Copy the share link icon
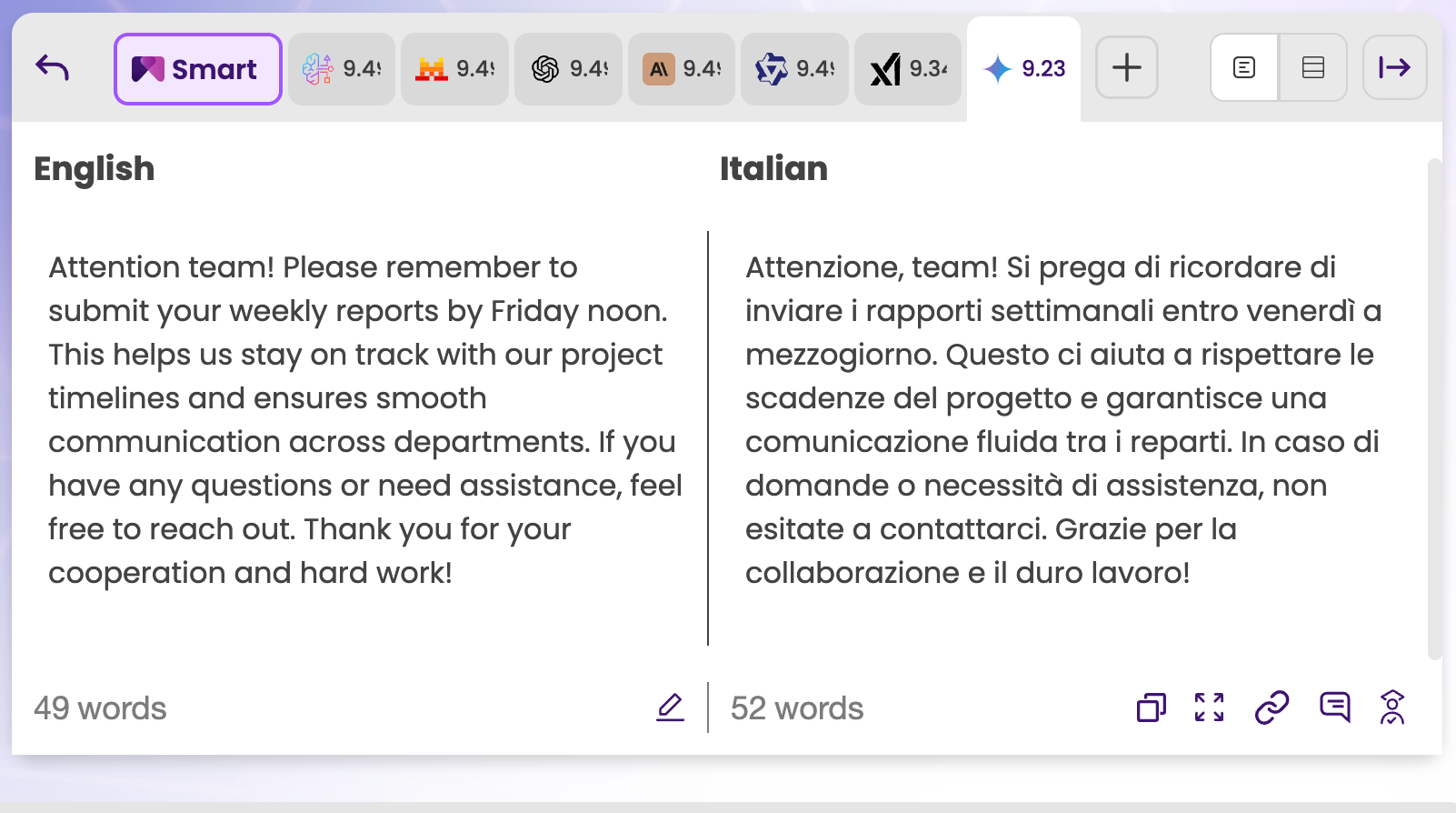The height and width of the screenshot is (813, 1456). click(x=1272, y=708)
